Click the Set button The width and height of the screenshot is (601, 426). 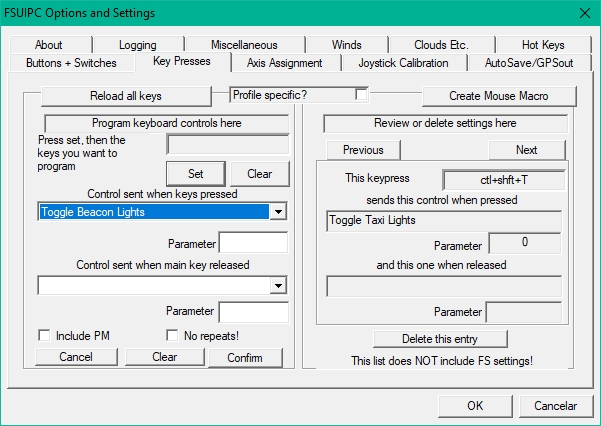(195, 174)
